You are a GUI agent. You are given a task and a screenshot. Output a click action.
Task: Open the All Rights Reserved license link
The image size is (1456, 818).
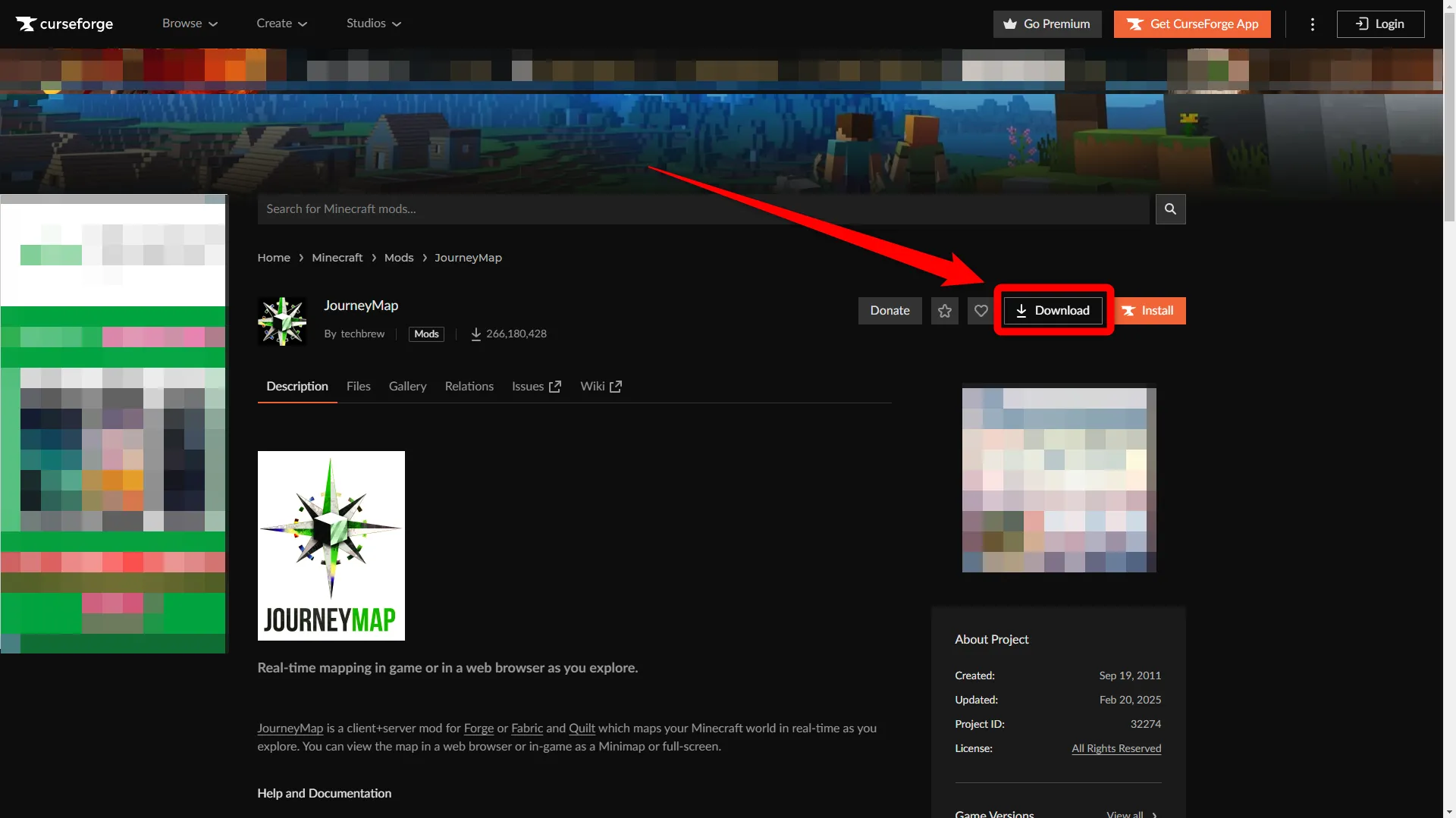point(1116,749)
